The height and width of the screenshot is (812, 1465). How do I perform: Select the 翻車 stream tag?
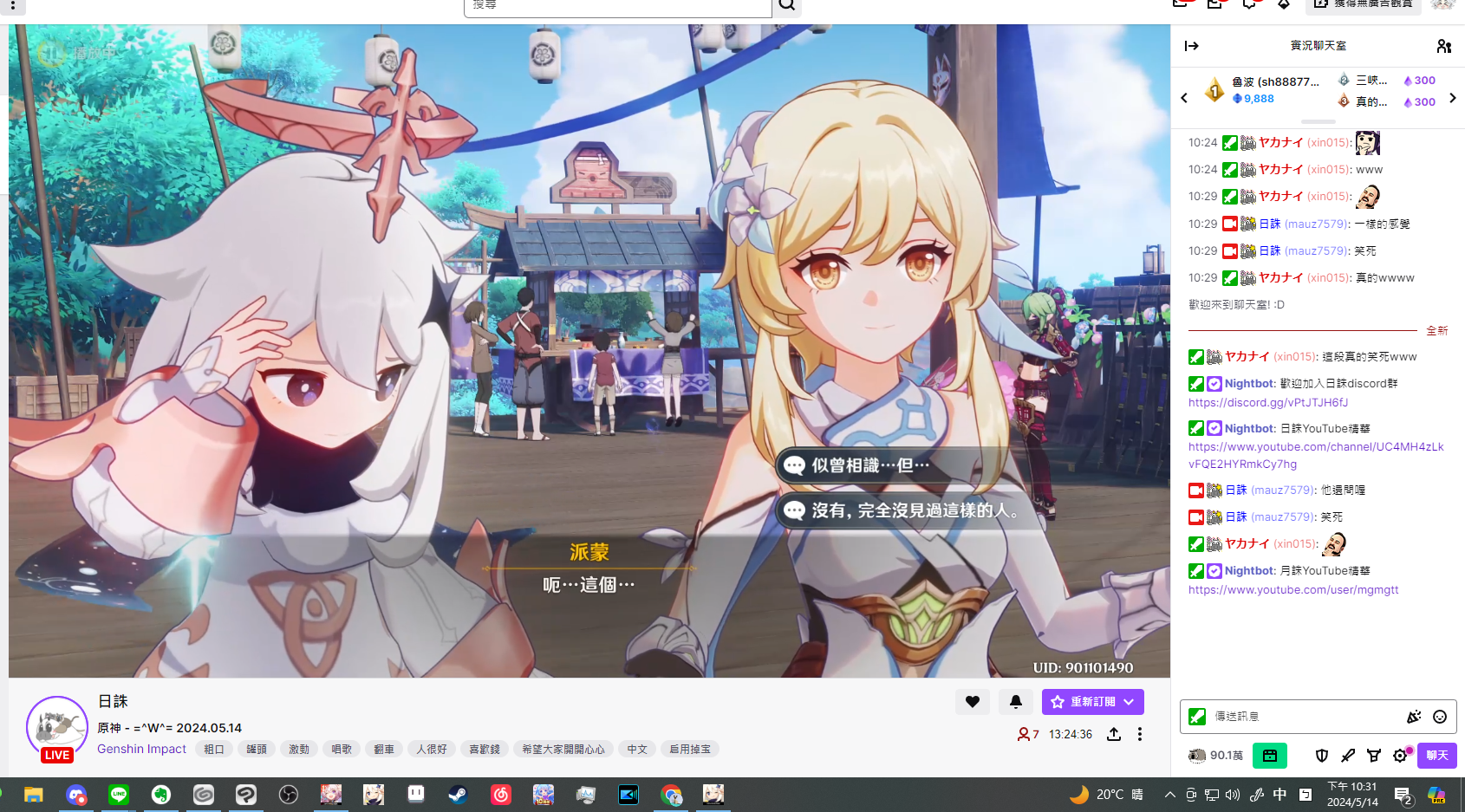[384, 749]
